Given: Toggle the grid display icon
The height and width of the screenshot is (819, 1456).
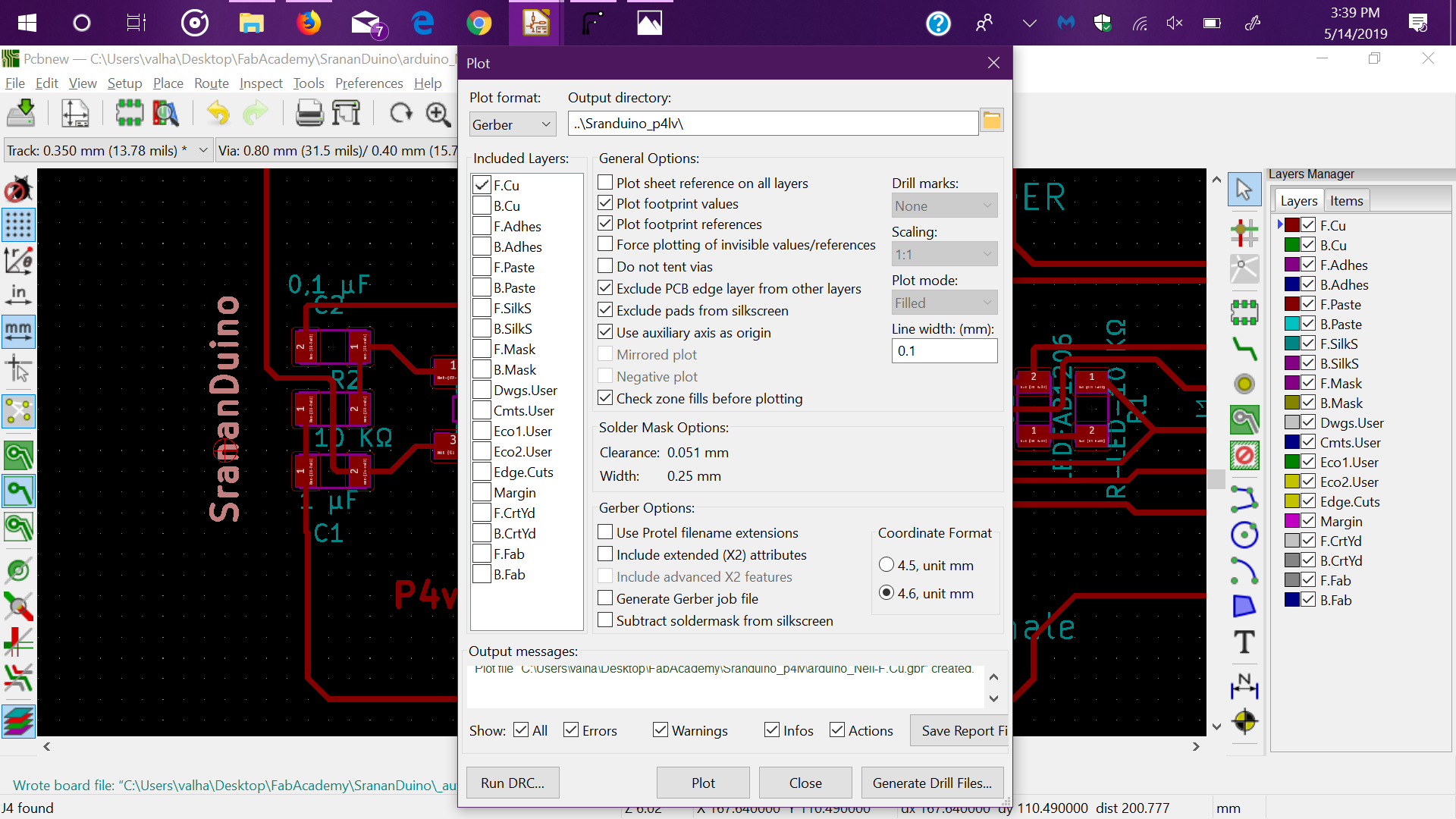Looking at the screenshot, I should click(x=18, y=224).
